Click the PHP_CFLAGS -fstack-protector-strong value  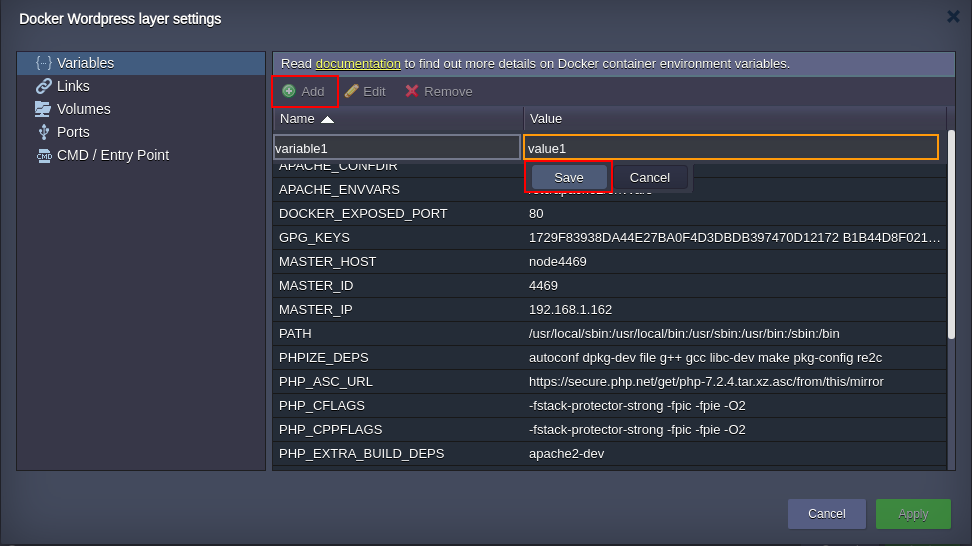tap(637, 406)
